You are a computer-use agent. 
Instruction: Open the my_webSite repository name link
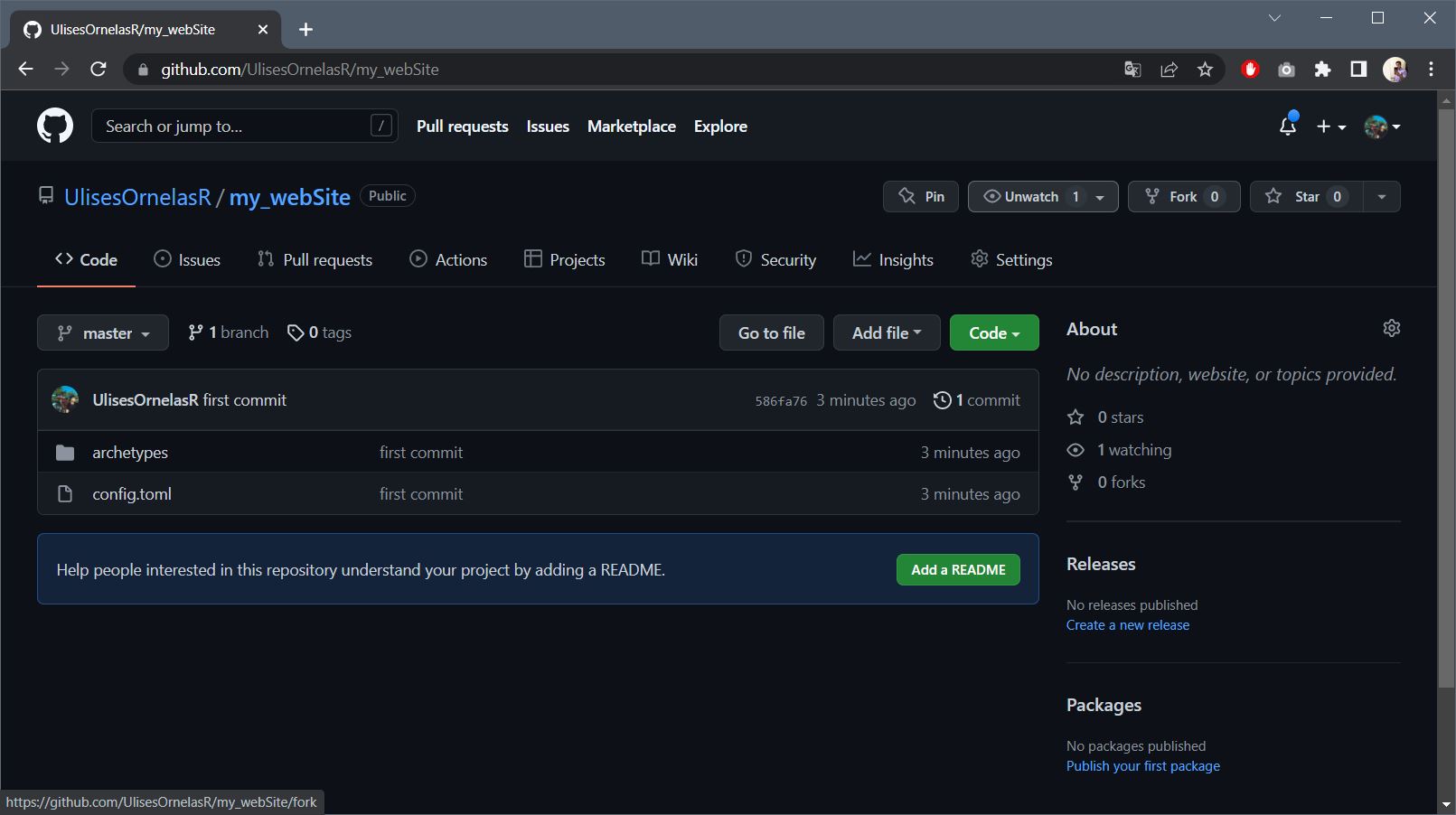pos(290,197)
